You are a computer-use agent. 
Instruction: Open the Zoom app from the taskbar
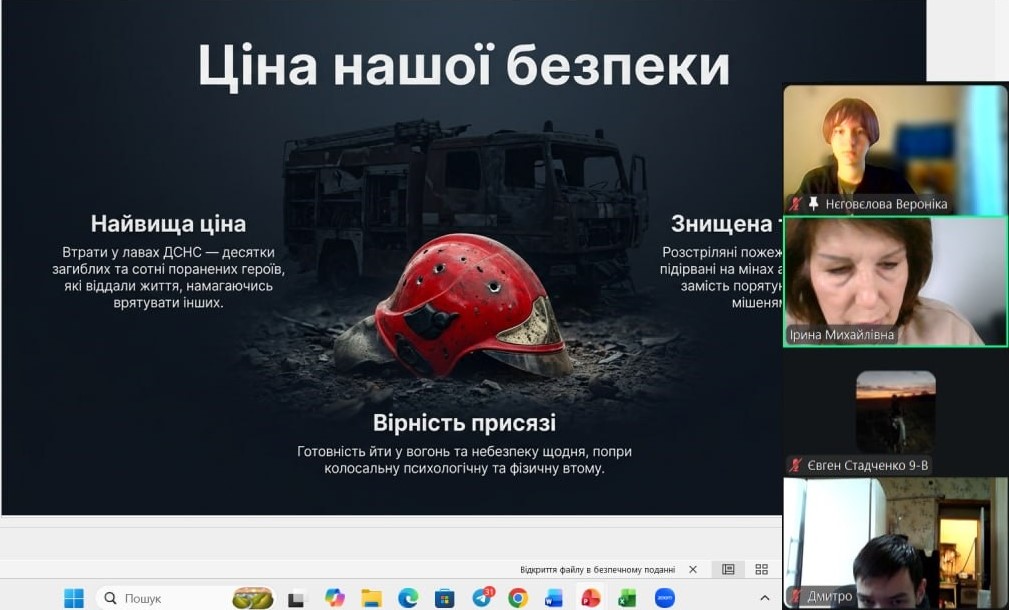tap(665, 598)
